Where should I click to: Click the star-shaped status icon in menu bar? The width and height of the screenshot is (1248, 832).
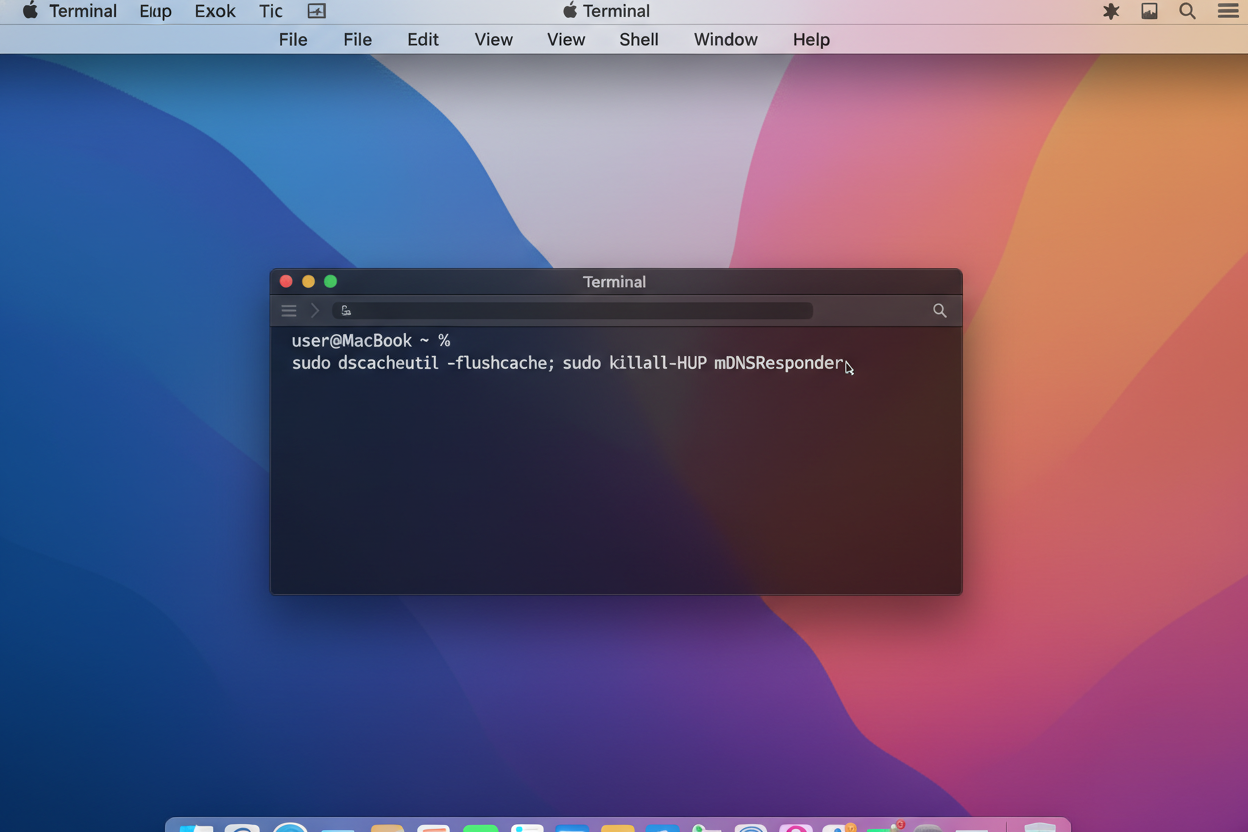coord(1111,12)
